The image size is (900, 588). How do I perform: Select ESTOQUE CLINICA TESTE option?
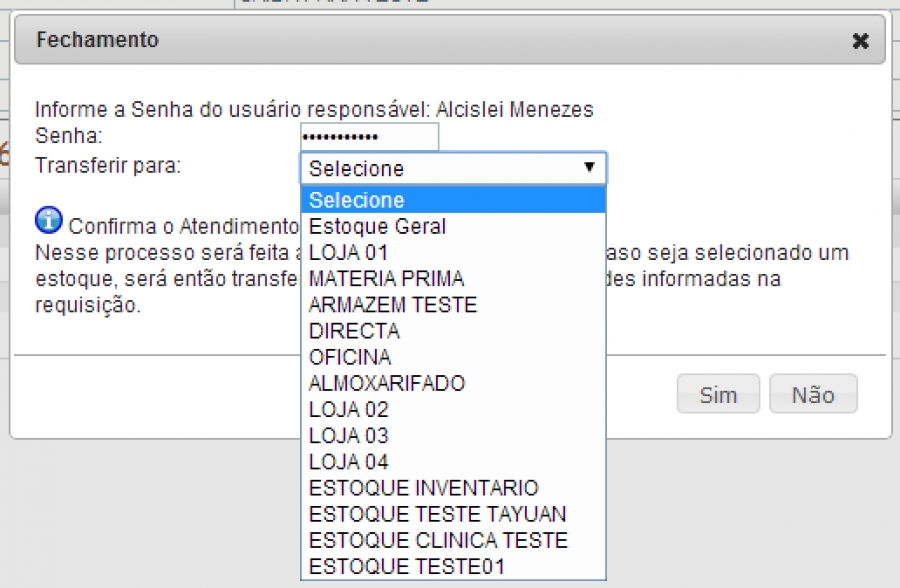(453, 541)
